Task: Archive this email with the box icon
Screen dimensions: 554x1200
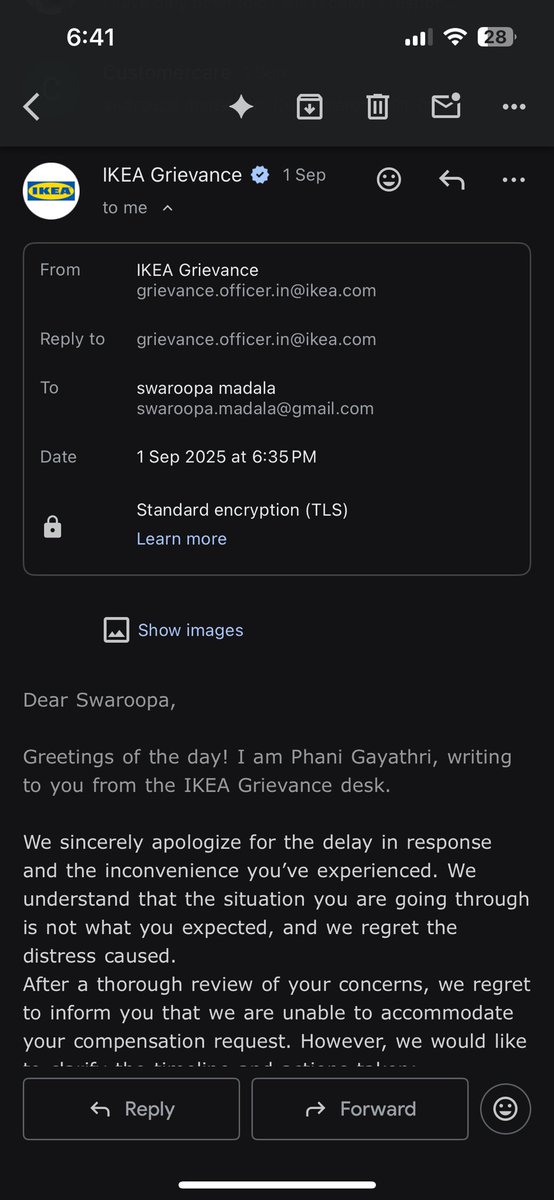Action: 310,107
